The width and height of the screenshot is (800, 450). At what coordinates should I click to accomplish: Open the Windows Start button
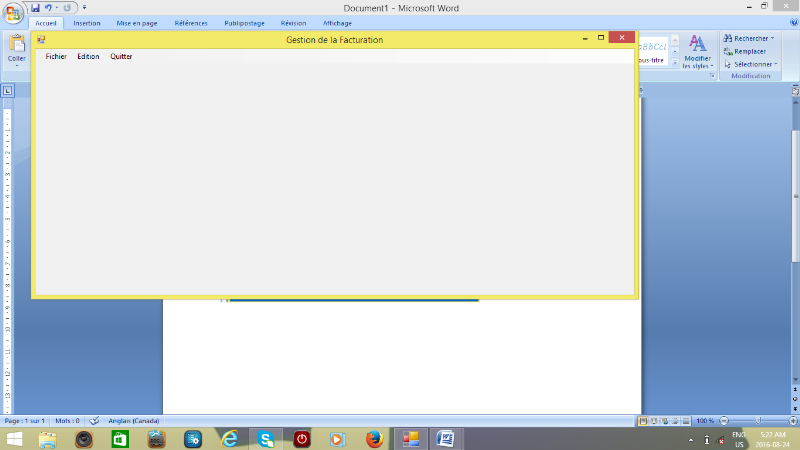(14, 439)
